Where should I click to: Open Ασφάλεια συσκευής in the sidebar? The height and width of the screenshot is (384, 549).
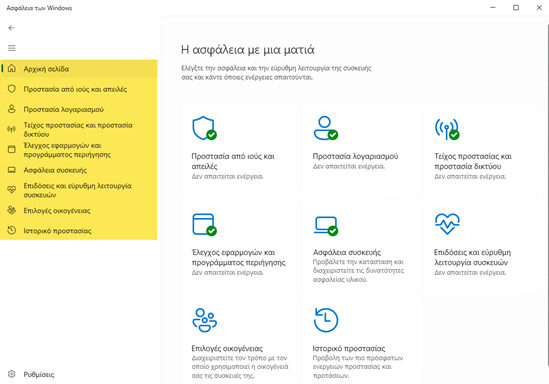(x=79, y=170)
